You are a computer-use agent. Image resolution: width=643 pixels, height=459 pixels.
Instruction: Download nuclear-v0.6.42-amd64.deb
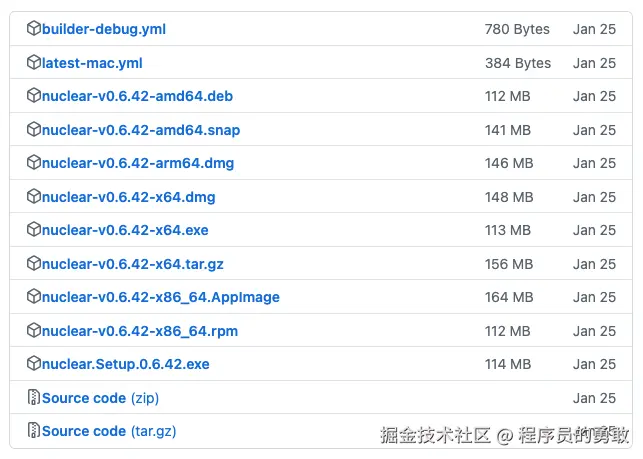click(x=137, y=96)
